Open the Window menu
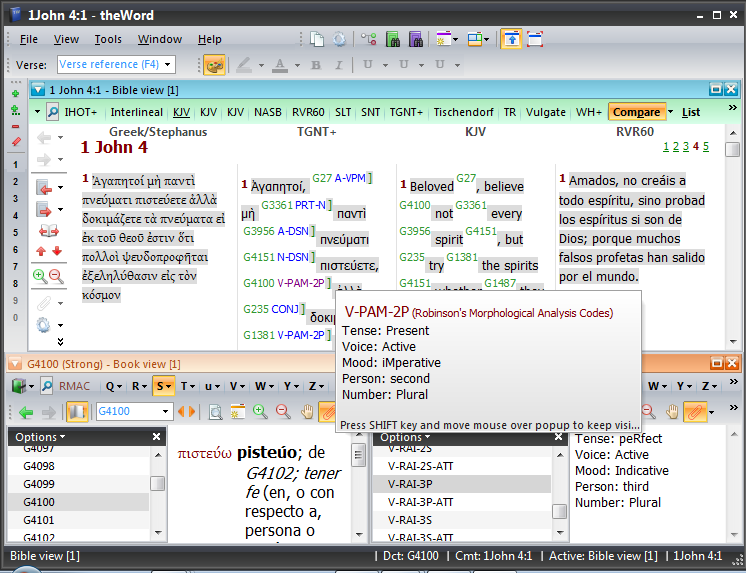This screenshot has height=573, width=746. tap(160, 39)
